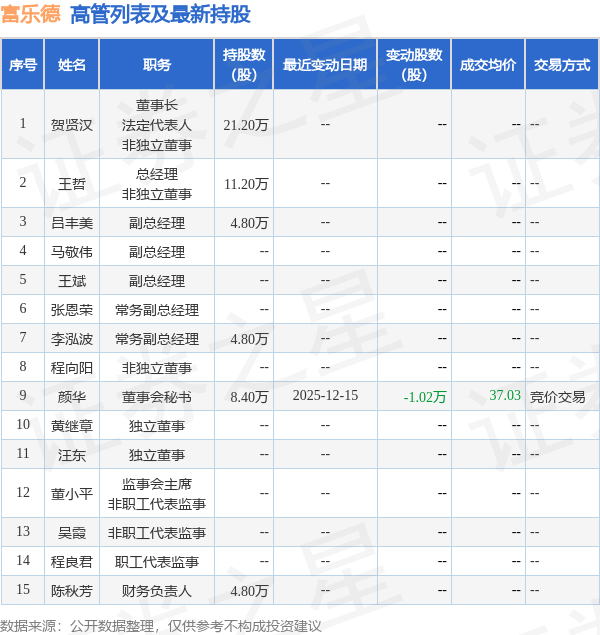The height and width of the screenshot is (635, 600).
Task: Click the name 贺贤汉
Action: coord(72,125)
